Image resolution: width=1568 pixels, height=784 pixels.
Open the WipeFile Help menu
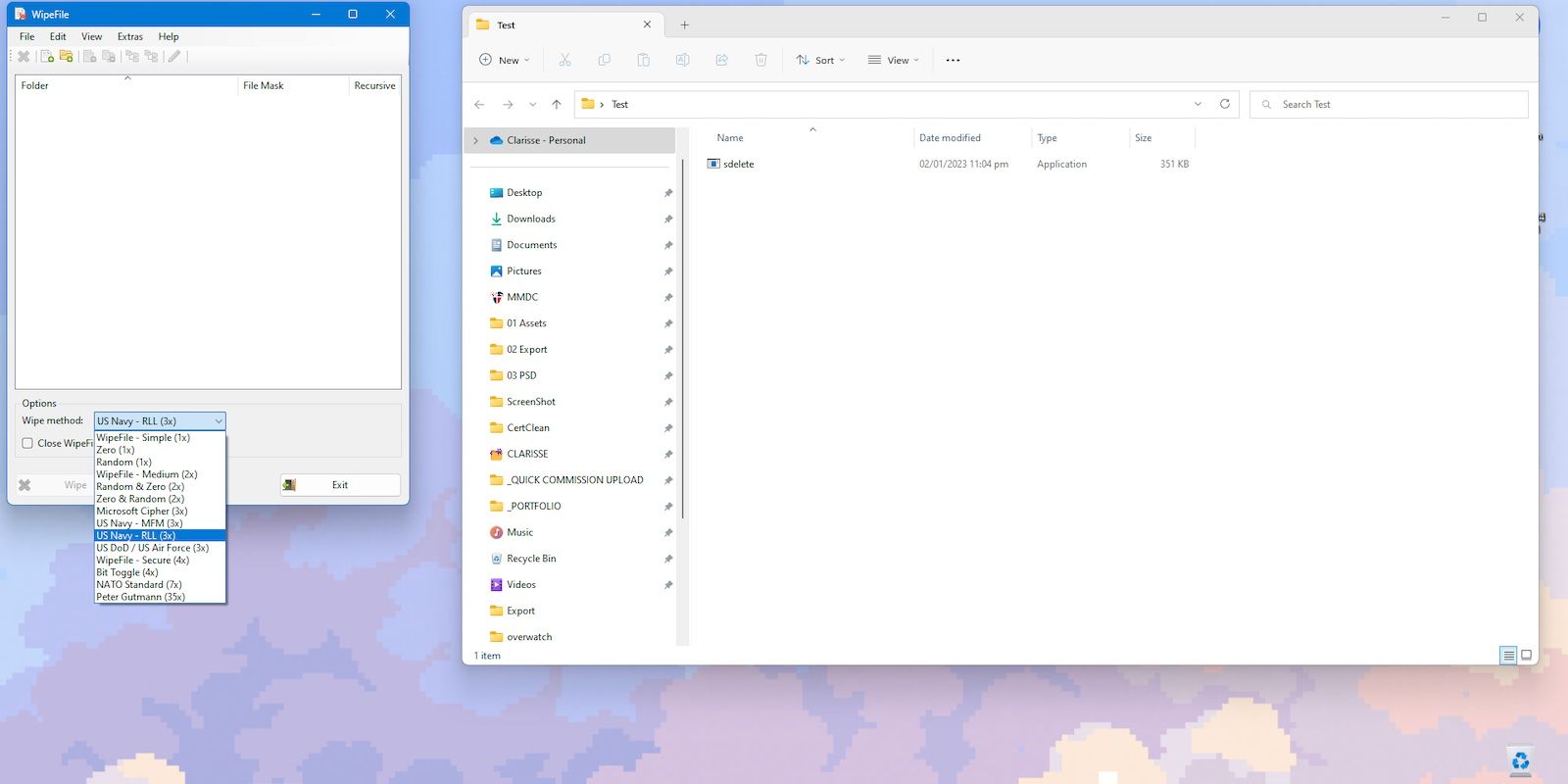tap(169, 37)
